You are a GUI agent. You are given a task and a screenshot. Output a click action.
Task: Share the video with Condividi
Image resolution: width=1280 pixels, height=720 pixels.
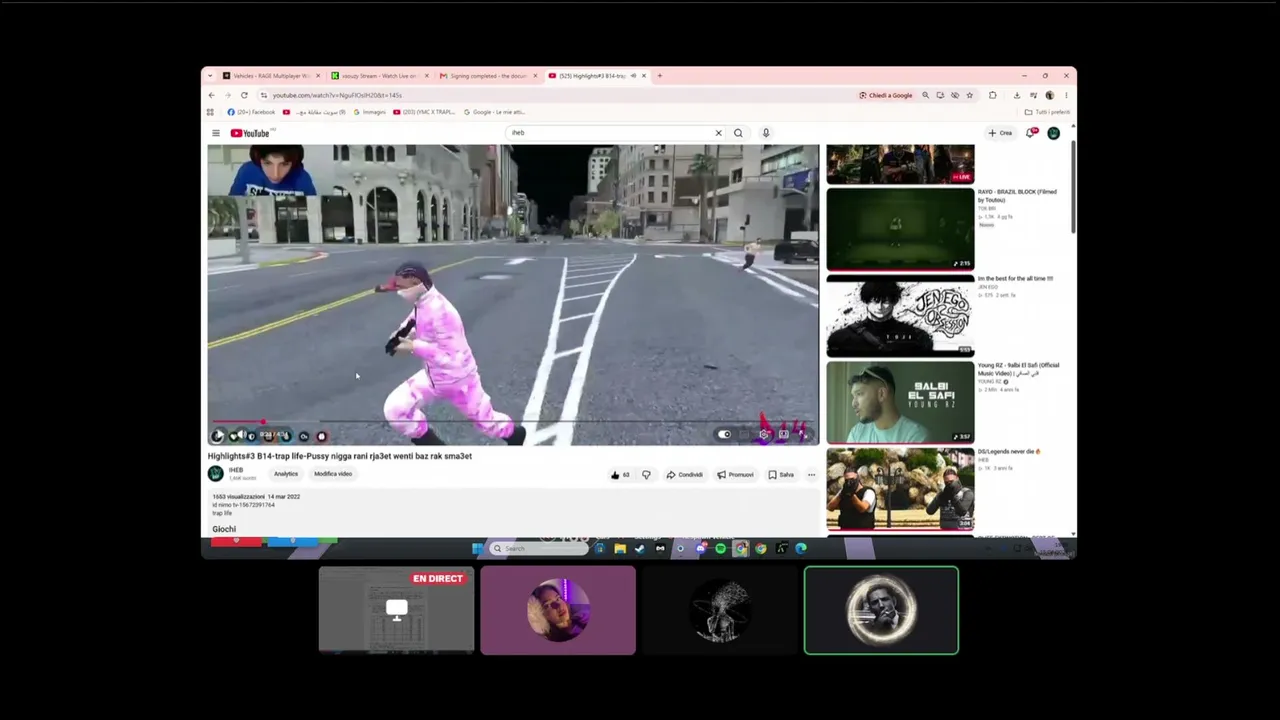685,475
